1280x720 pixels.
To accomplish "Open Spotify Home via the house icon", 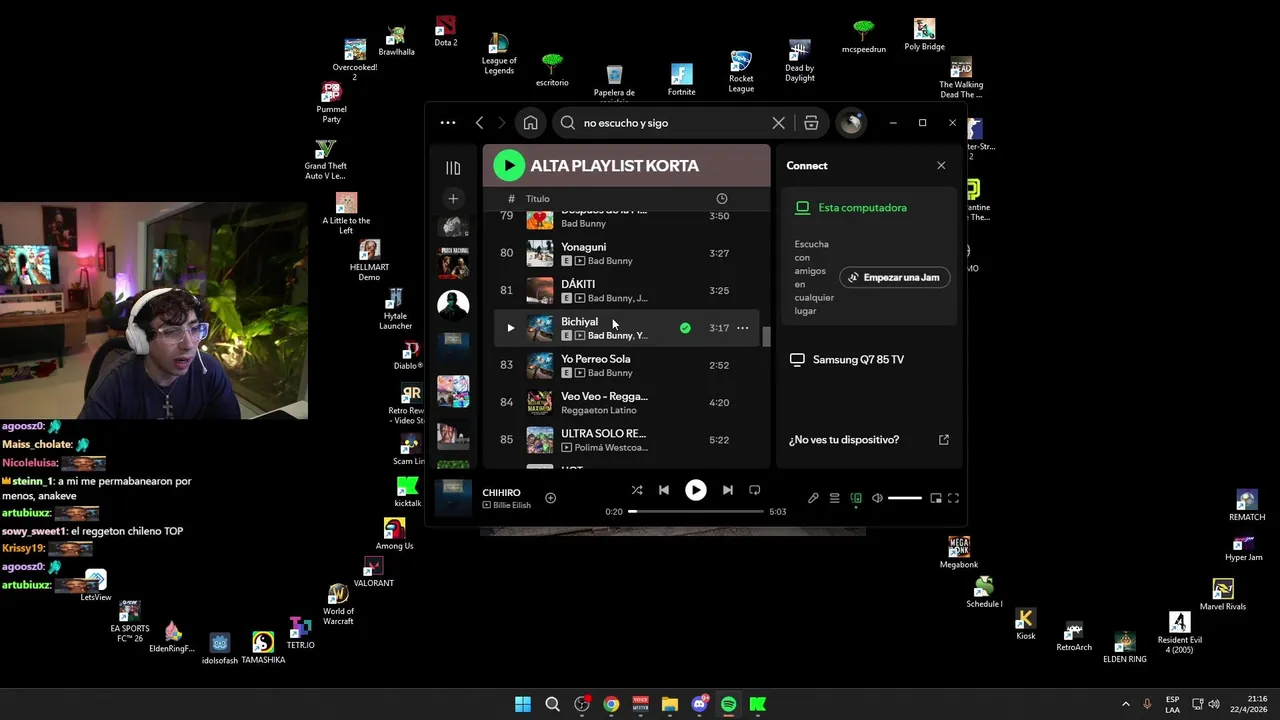I will pos(531,123).
